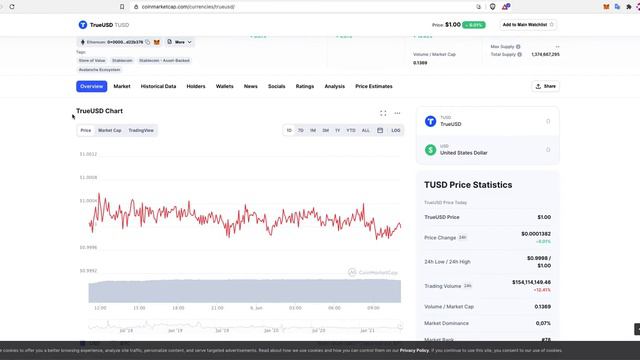Open the translate extension icon
Image resolution: width=640 pixels, height=360 pixels.
pos(617,7)
